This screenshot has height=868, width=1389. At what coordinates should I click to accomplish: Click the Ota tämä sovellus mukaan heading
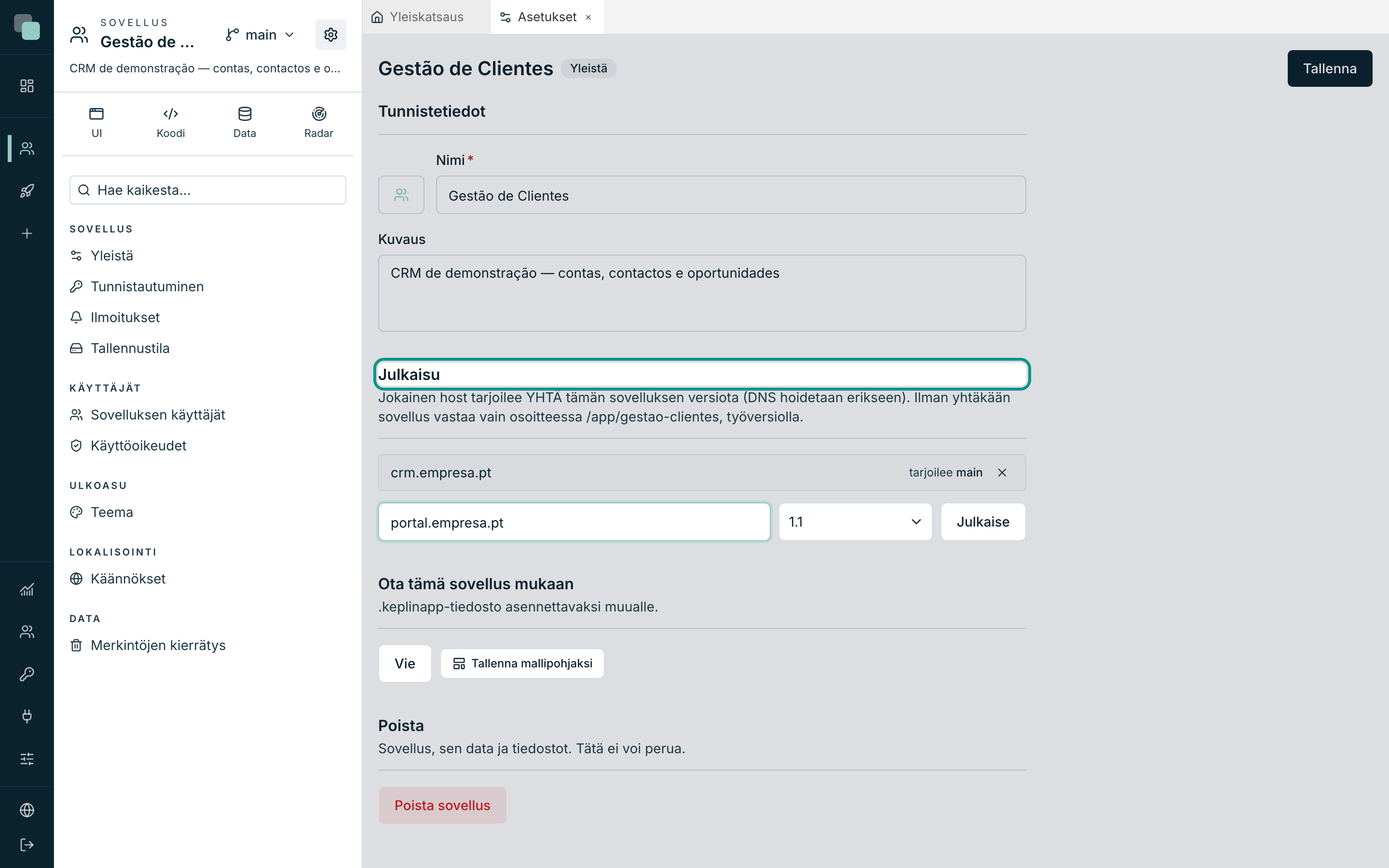point(476,584)
